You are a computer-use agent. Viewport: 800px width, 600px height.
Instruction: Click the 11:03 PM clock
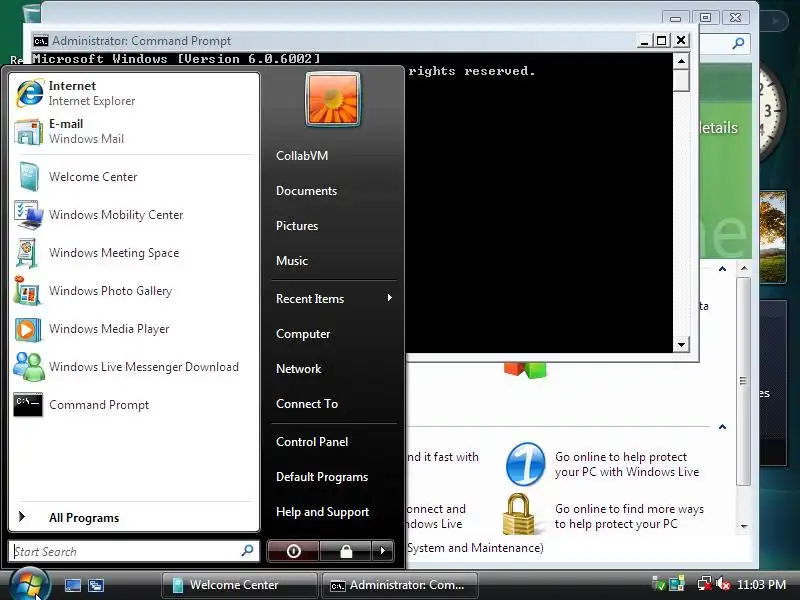point(761,585)
